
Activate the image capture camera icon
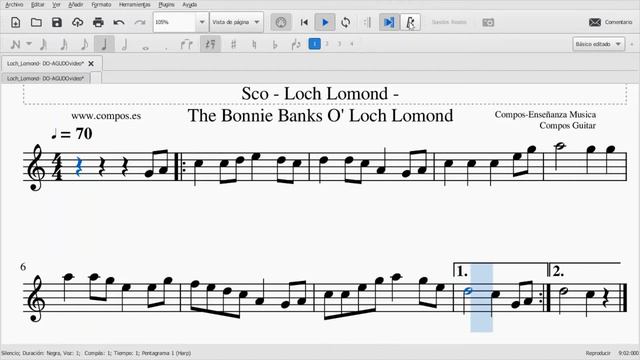pos(488,22)
